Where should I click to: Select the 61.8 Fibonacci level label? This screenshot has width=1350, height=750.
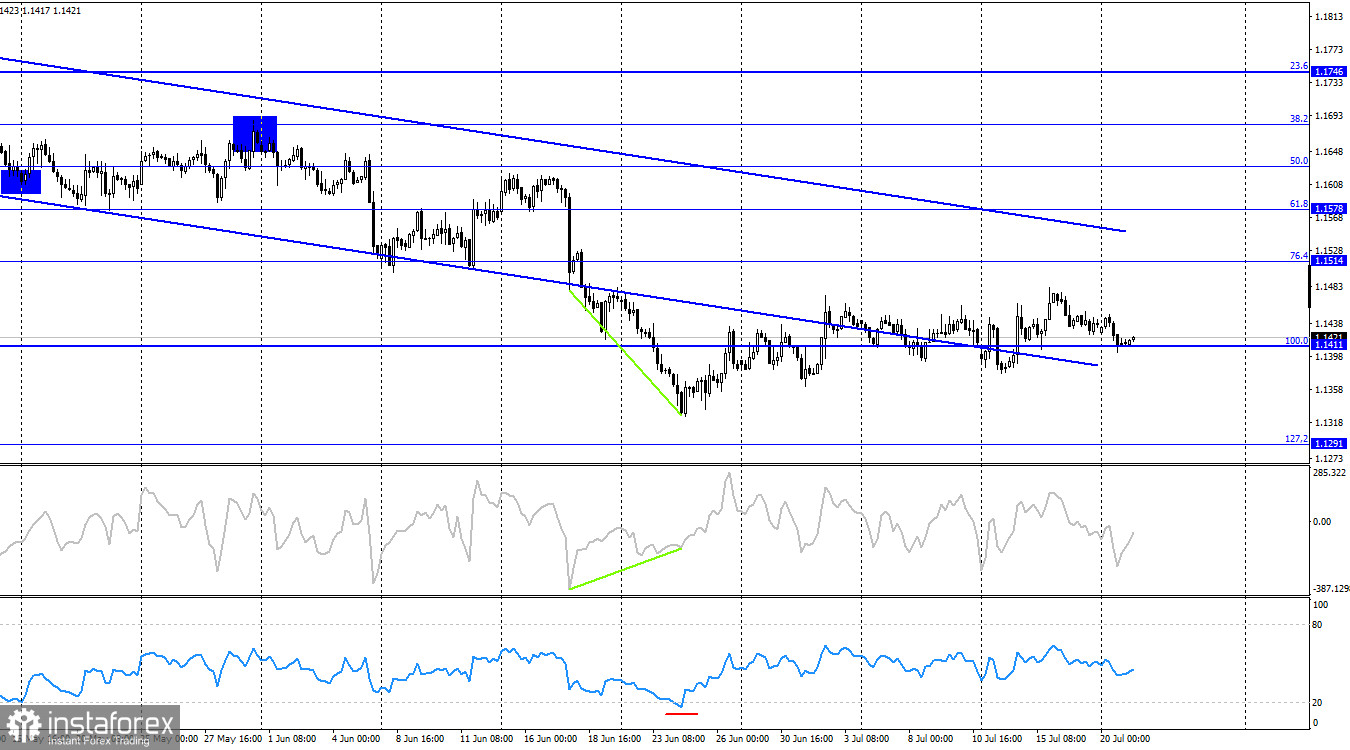click(1298, 204)
